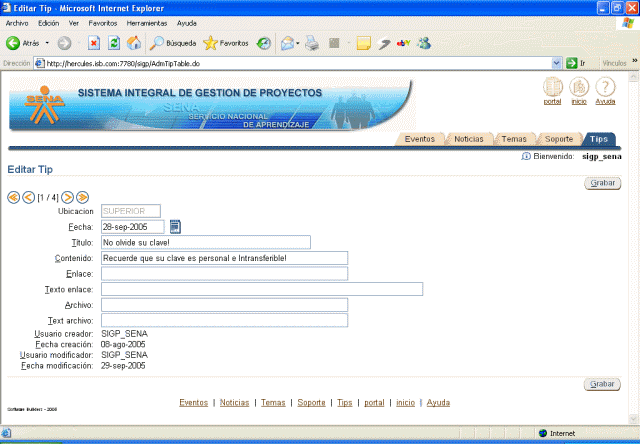Screen dimensions: 640x444
Task: Click the Temas footer link
Action: tap(273, 403)
